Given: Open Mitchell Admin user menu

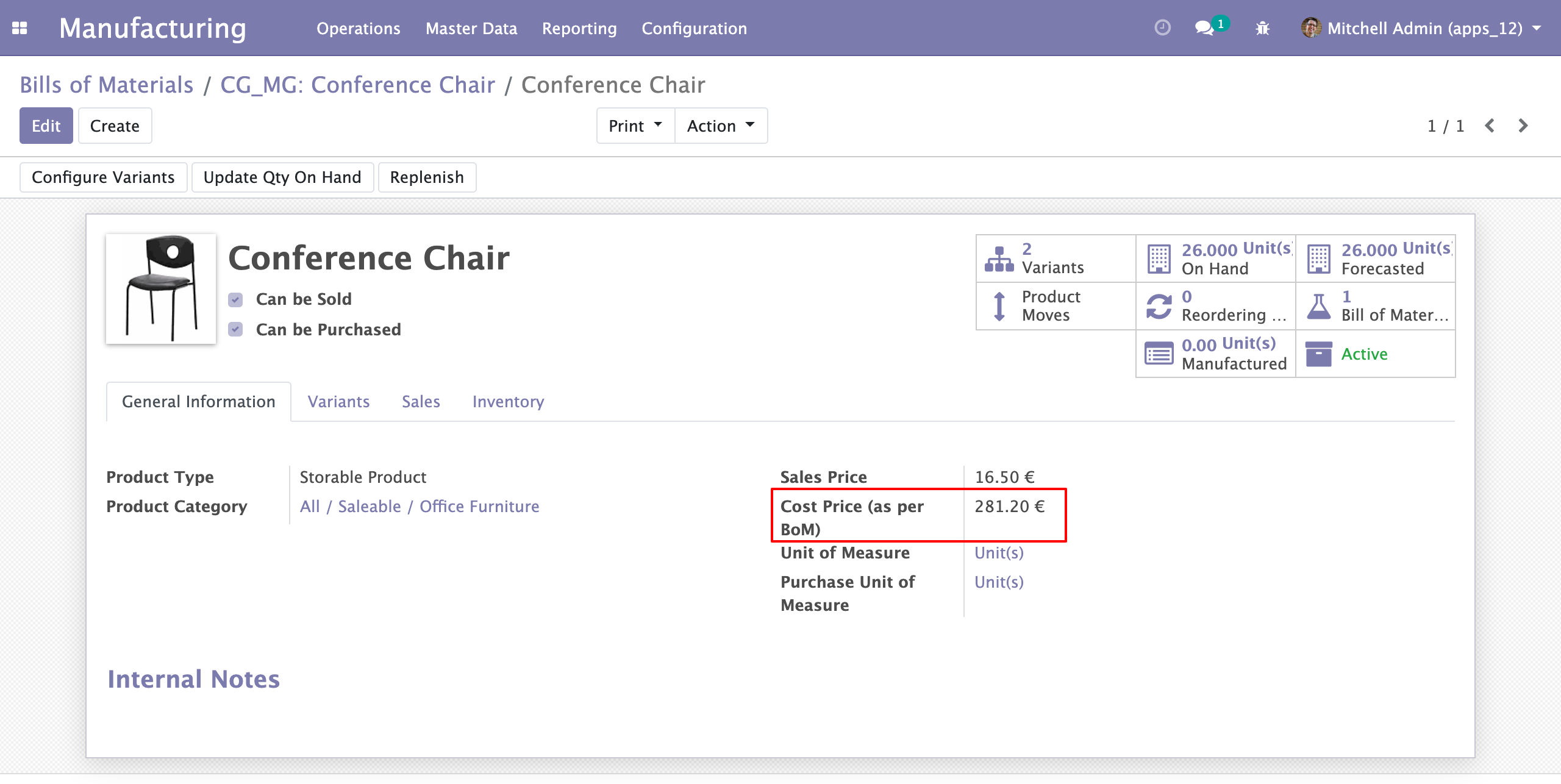Looking at the screenshot, I should click(x=1421, y=28).
